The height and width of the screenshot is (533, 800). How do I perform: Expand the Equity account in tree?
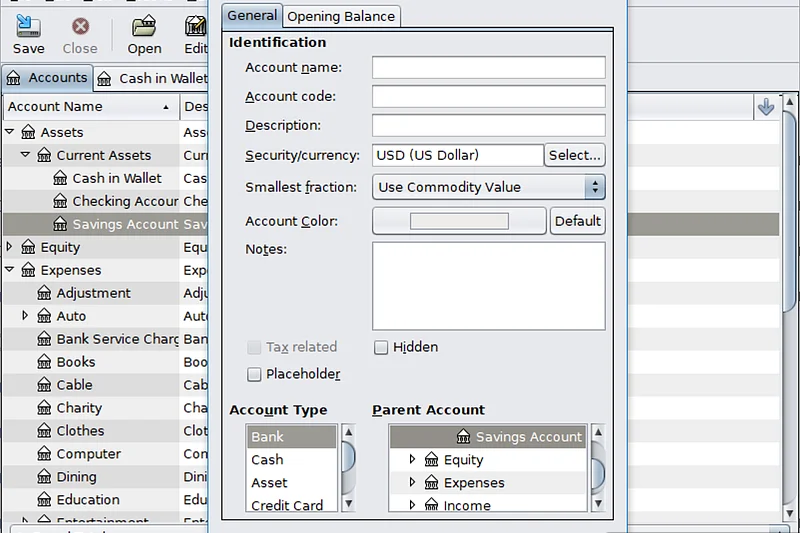(10, 247)
